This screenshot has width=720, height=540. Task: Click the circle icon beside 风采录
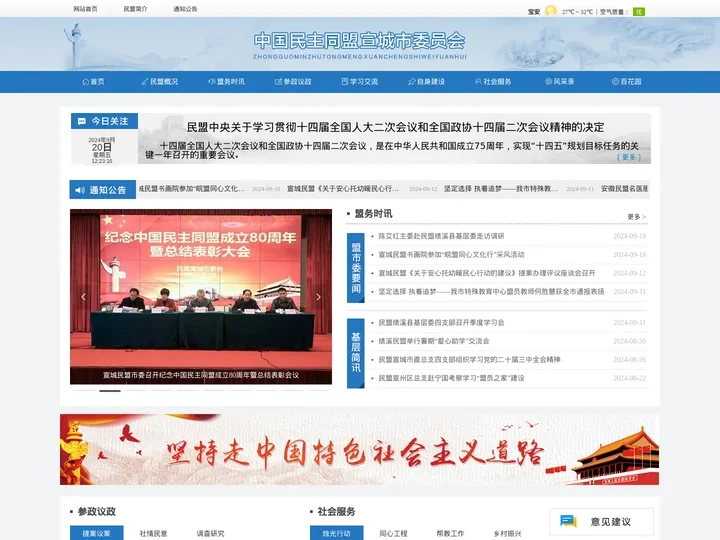click(x=548, y=82)
